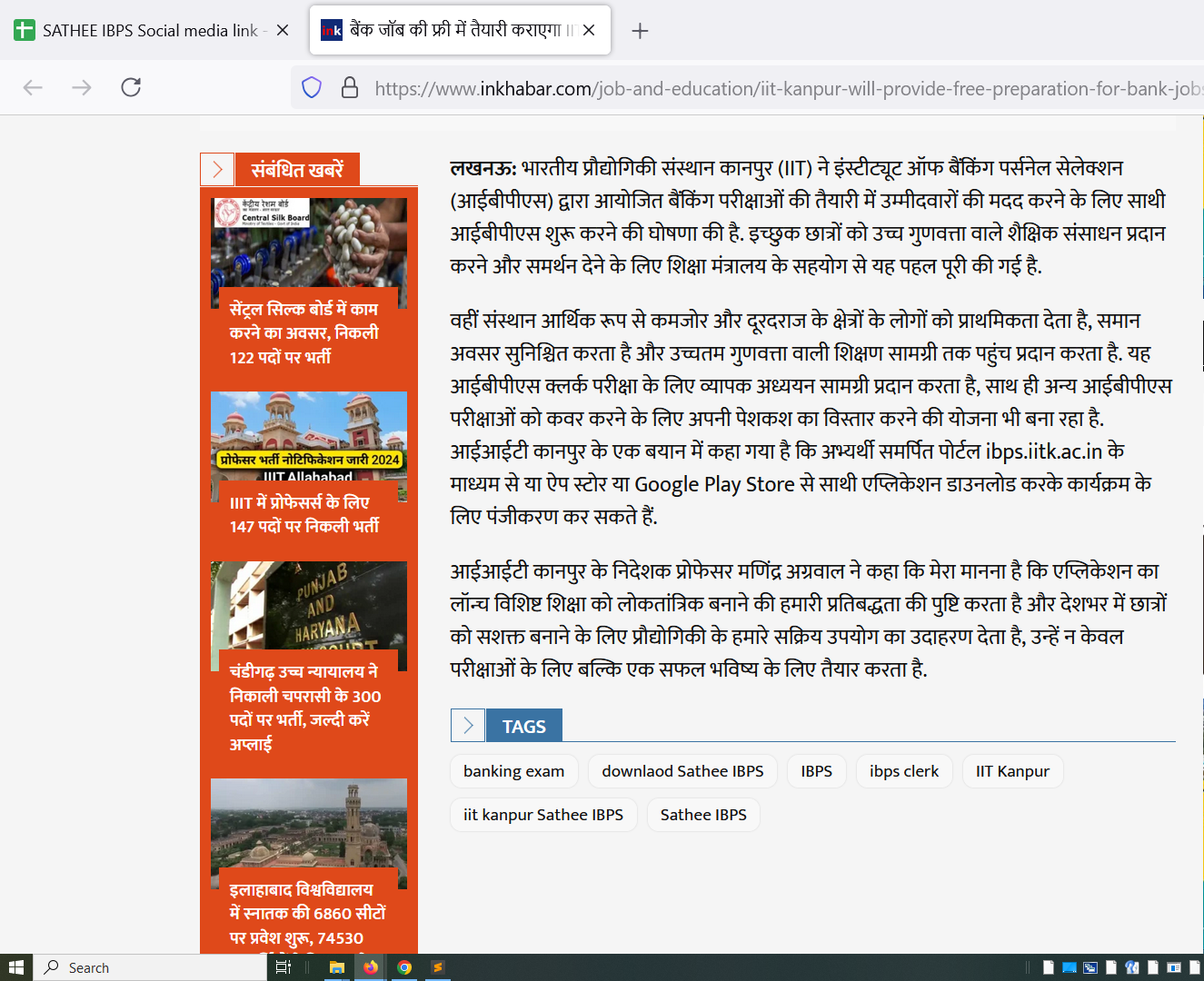The width and height of the screenshot is (1204, 981).
Task: Open Task View on the taskbar
Action: [283, 967]
